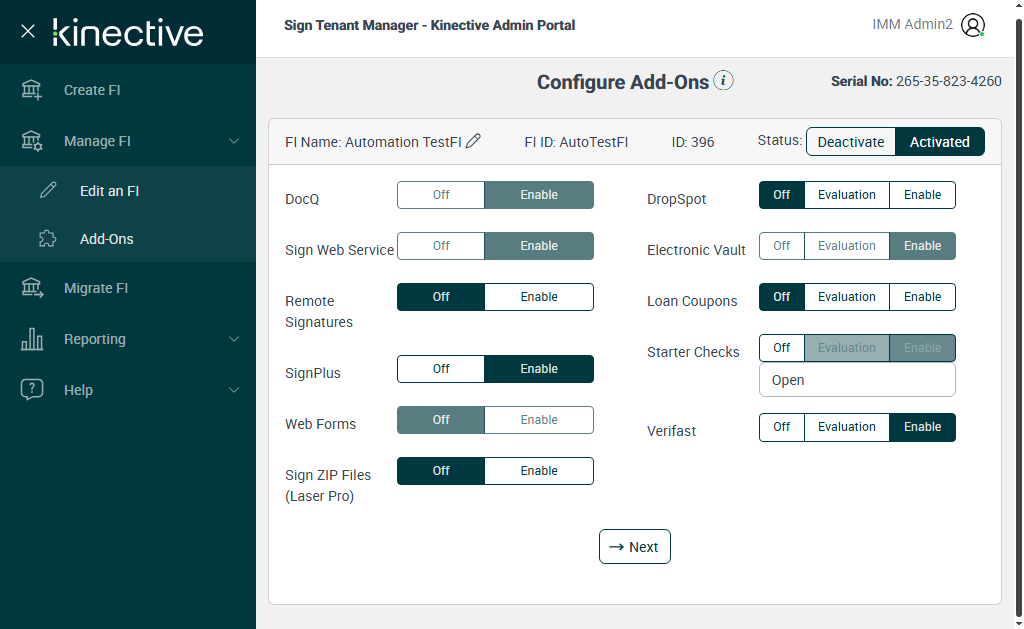Turn Sign Web Service Off
The height and width of the screenshot is (629, 1024).
[x=441, y=246]
